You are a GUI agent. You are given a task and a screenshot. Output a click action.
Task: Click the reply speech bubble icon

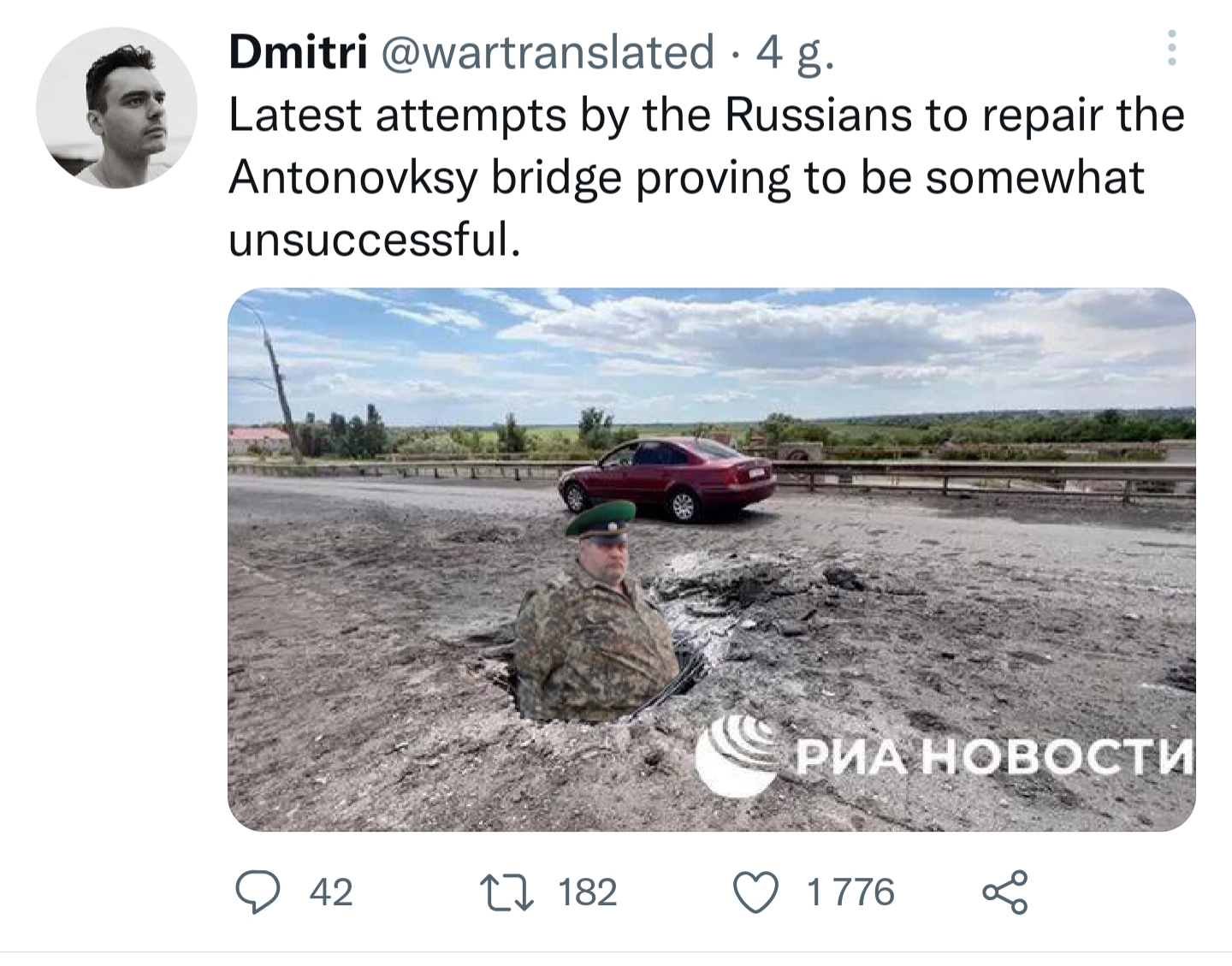(x=258, y=892)
